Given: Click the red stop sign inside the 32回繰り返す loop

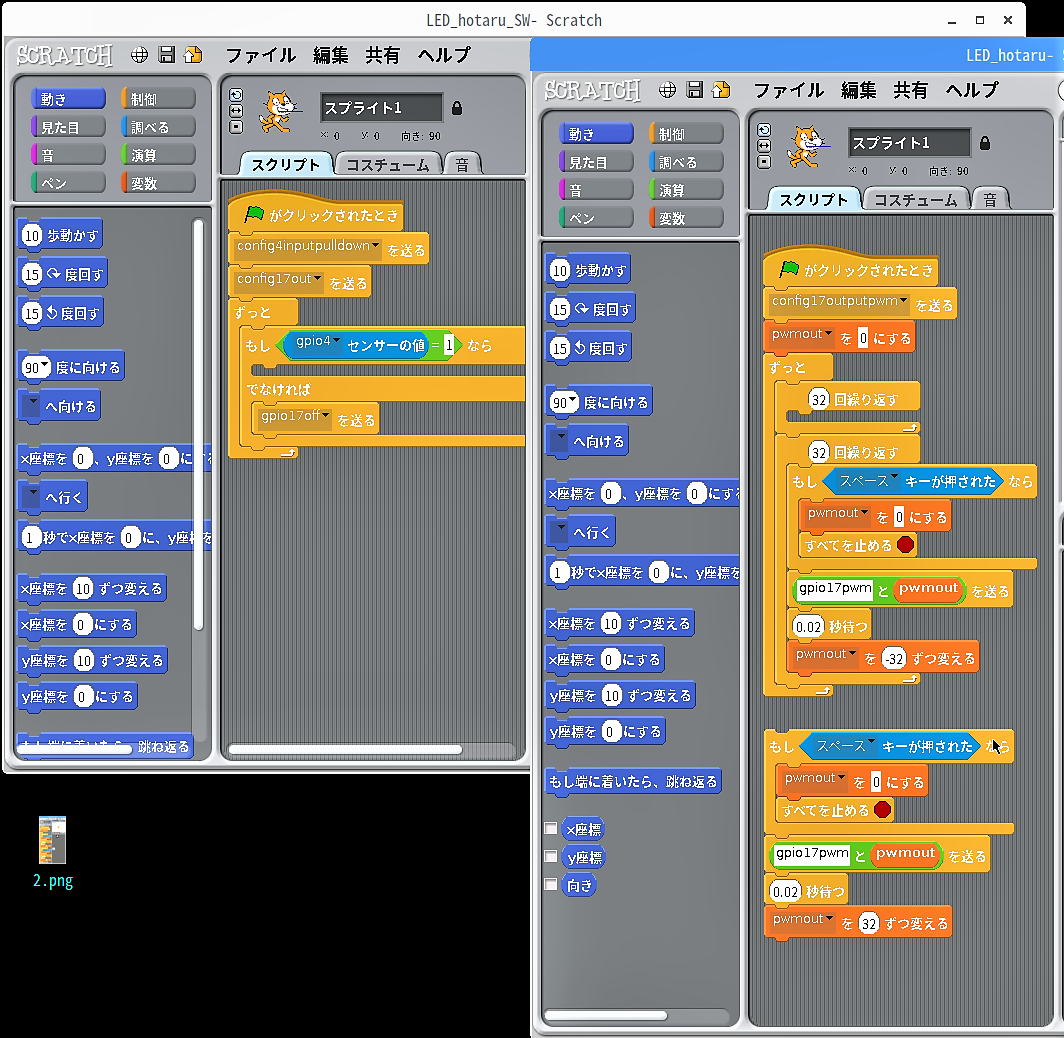Looking at the screenshot, I should coord(905,544).
